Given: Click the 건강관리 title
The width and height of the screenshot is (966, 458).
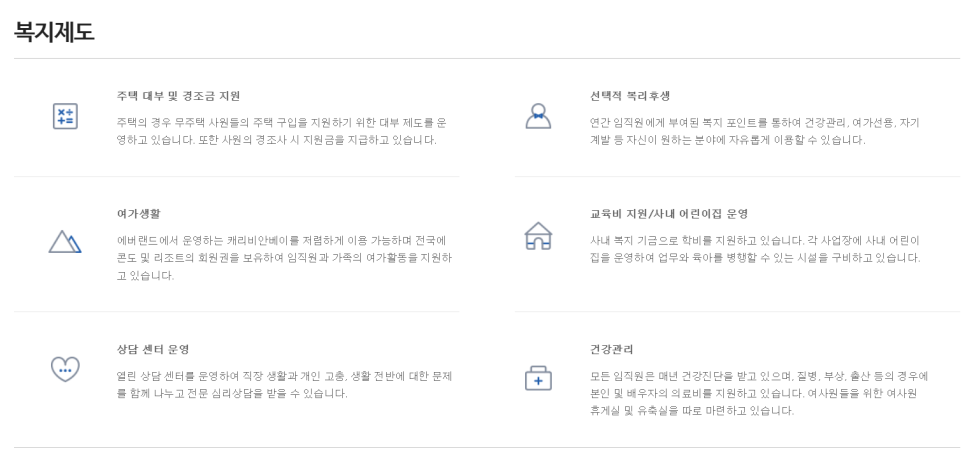Looking at the screenshot, I should pyautogui.click(x=611, y=349).
